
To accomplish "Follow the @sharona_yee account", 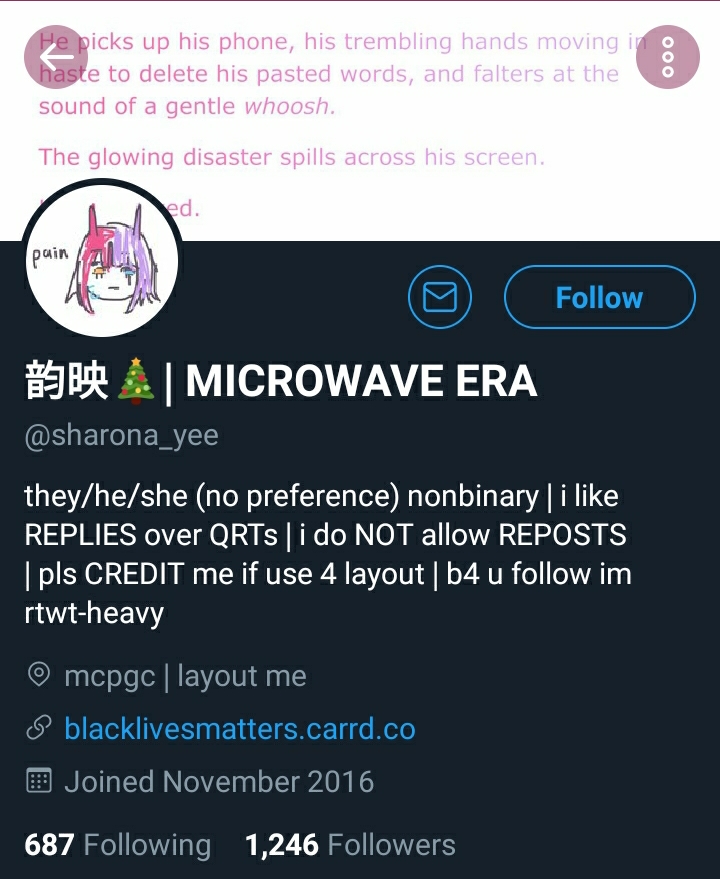I will [599, 297].
